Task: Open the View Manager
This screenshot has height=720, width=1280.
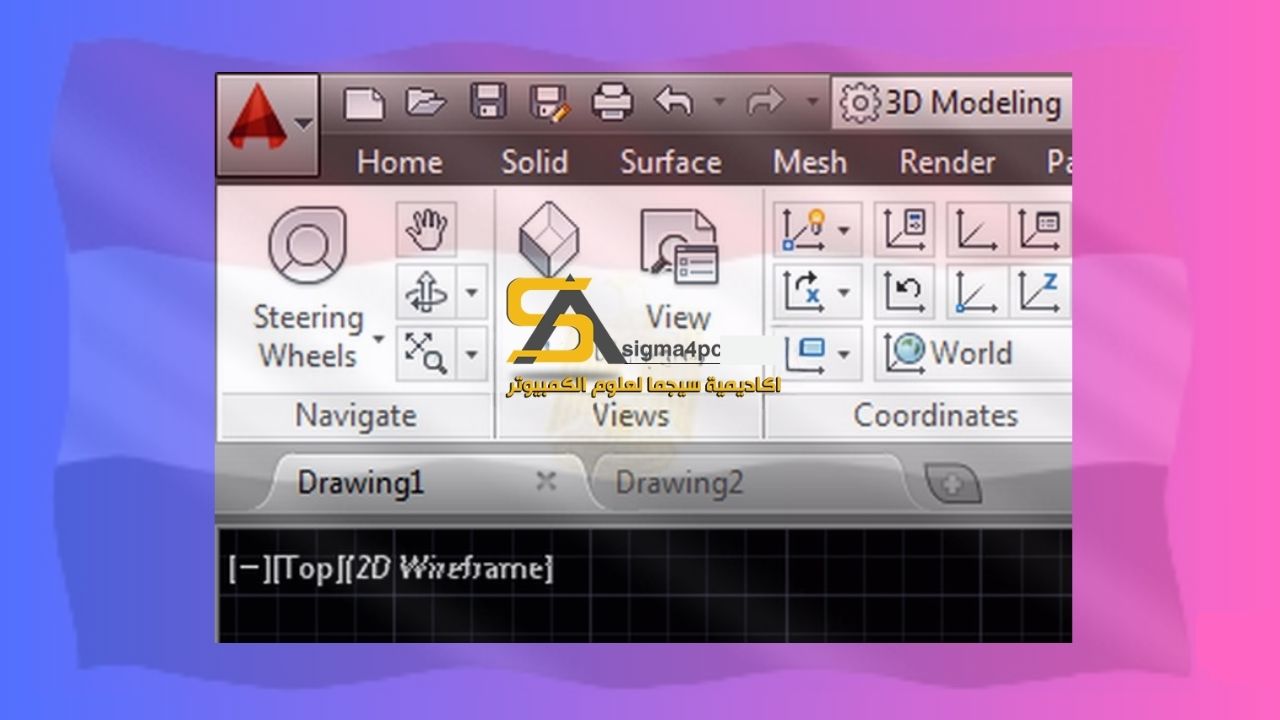Action: tap(679, 270)
